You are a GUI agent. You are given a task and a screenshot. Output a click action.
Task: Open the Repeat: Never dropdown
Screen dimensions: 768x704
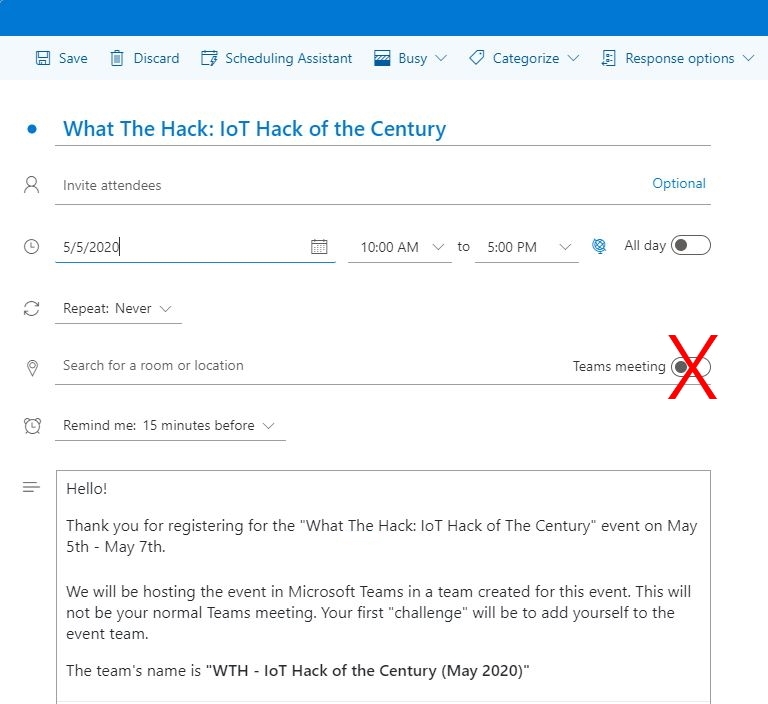pyautogui.click(x=118, y=309)
